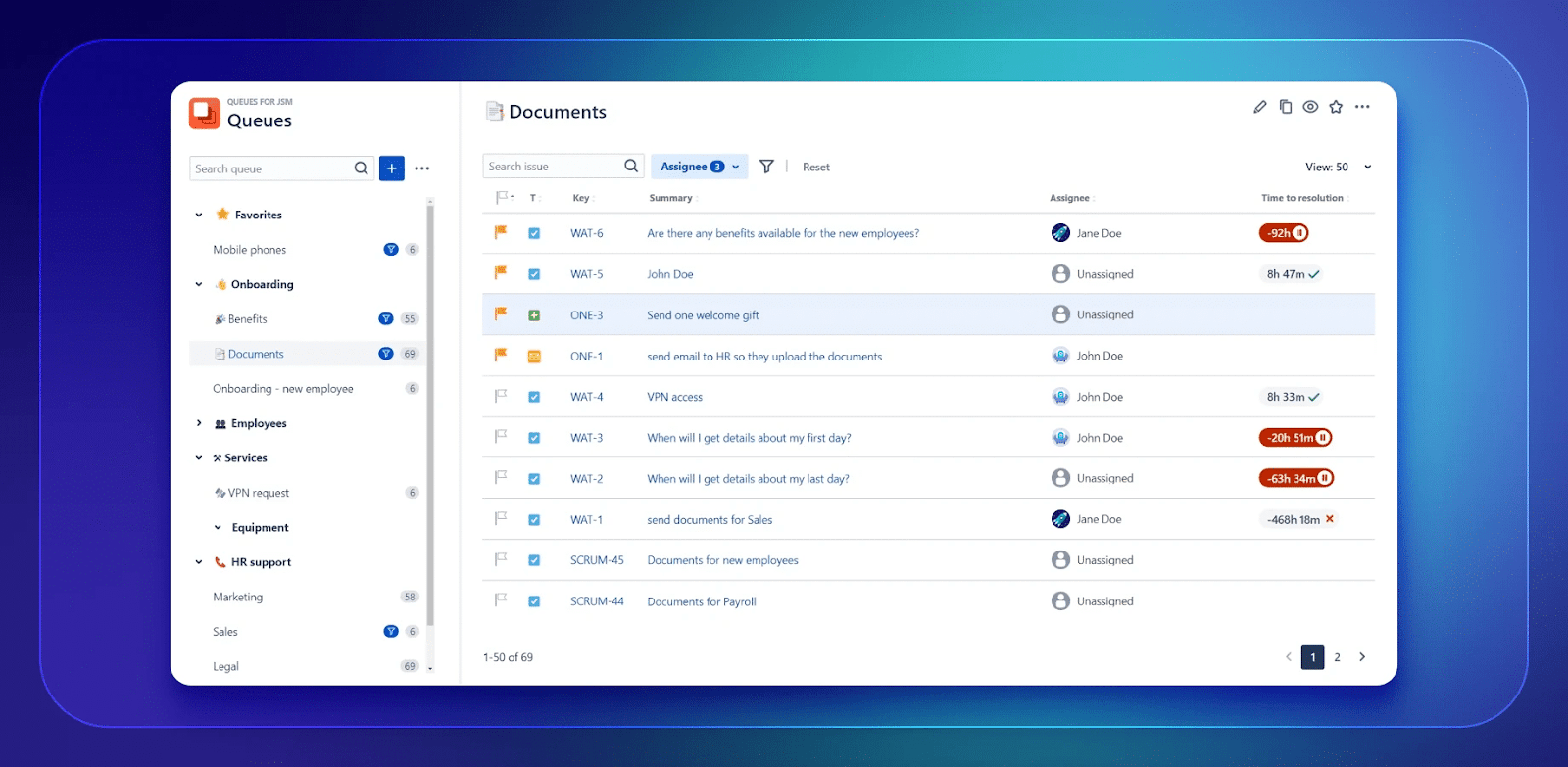Click 8h 47m completed SLA badge

tap(1292, 274)
